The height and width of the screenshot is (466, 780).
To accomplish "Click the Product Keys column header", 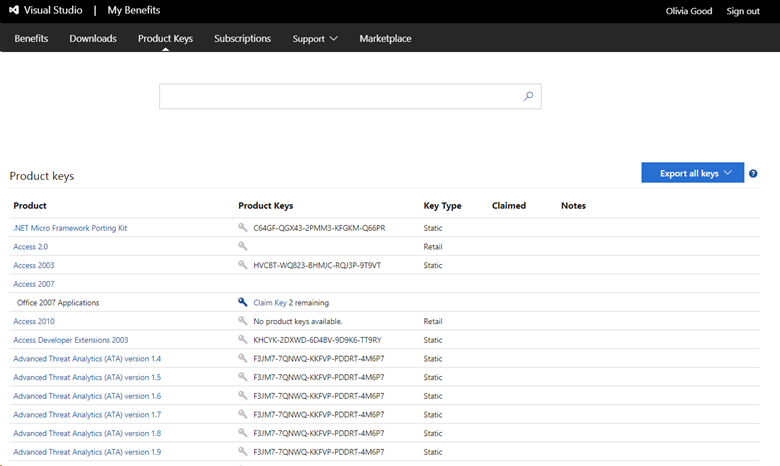I will pos(266,205).
